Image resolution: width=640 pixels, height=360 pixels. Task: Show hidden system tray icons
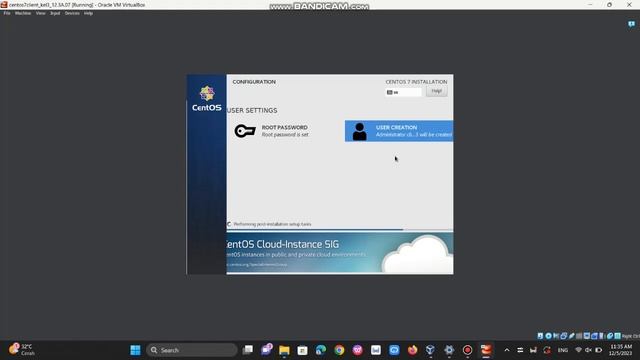pos(507,350)
